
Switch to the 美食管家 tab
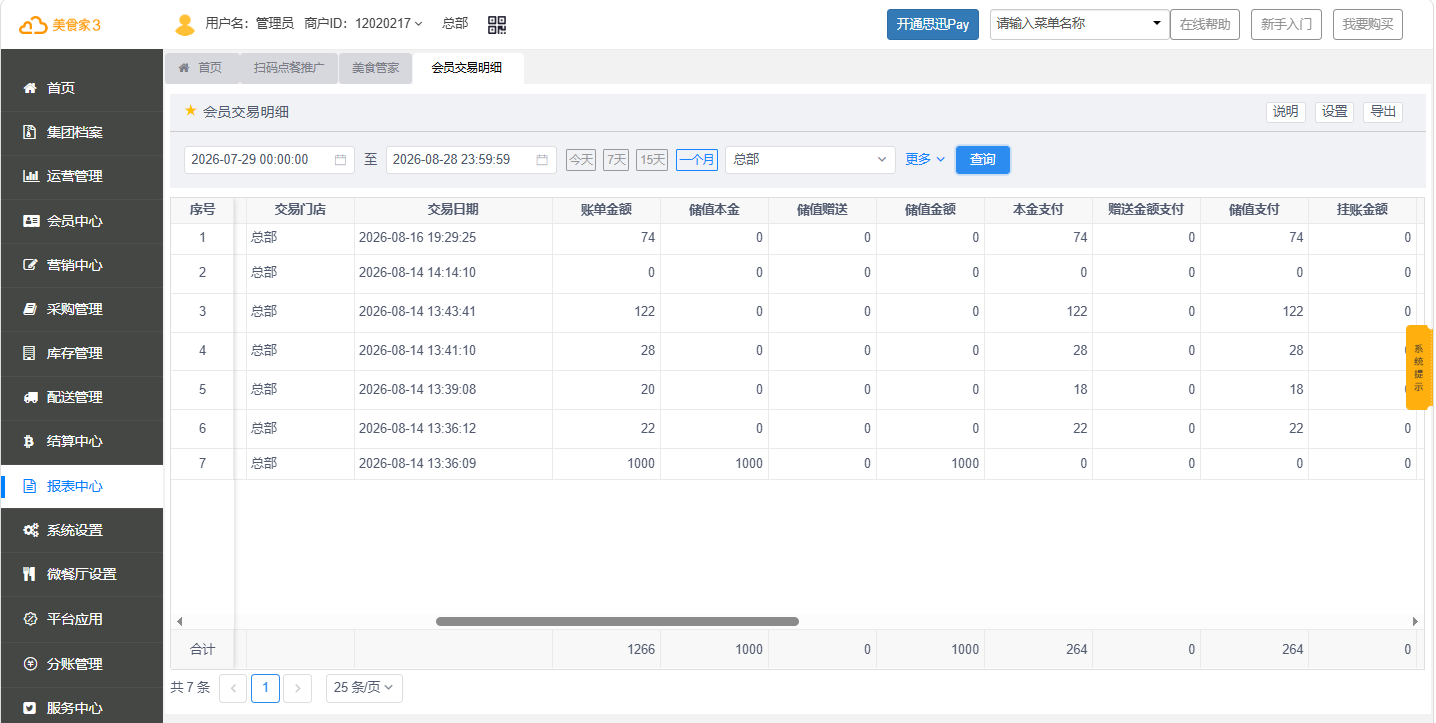pyautogui.click(x=376, y=68)
